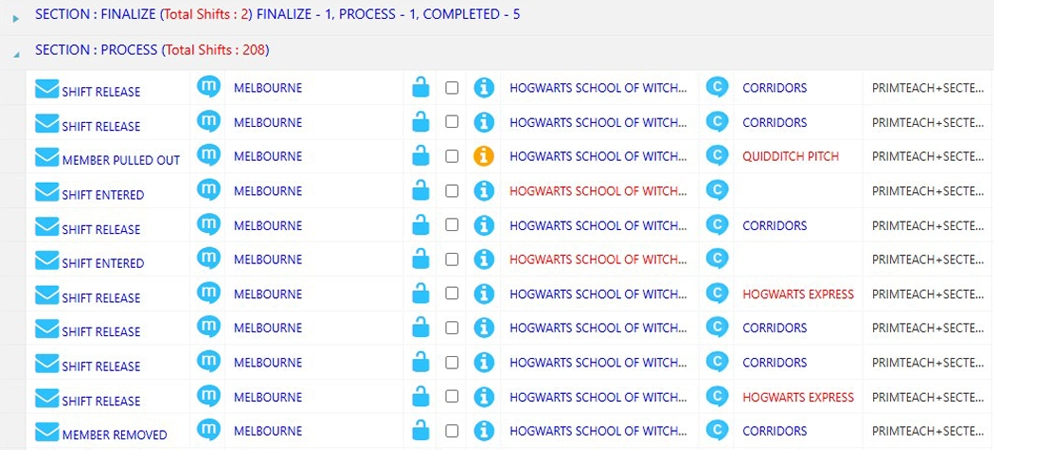Select the SECTION : FINALIZE header text
Image resolution: width=1050 pixels, height=450 pixels.
point(277,14)
